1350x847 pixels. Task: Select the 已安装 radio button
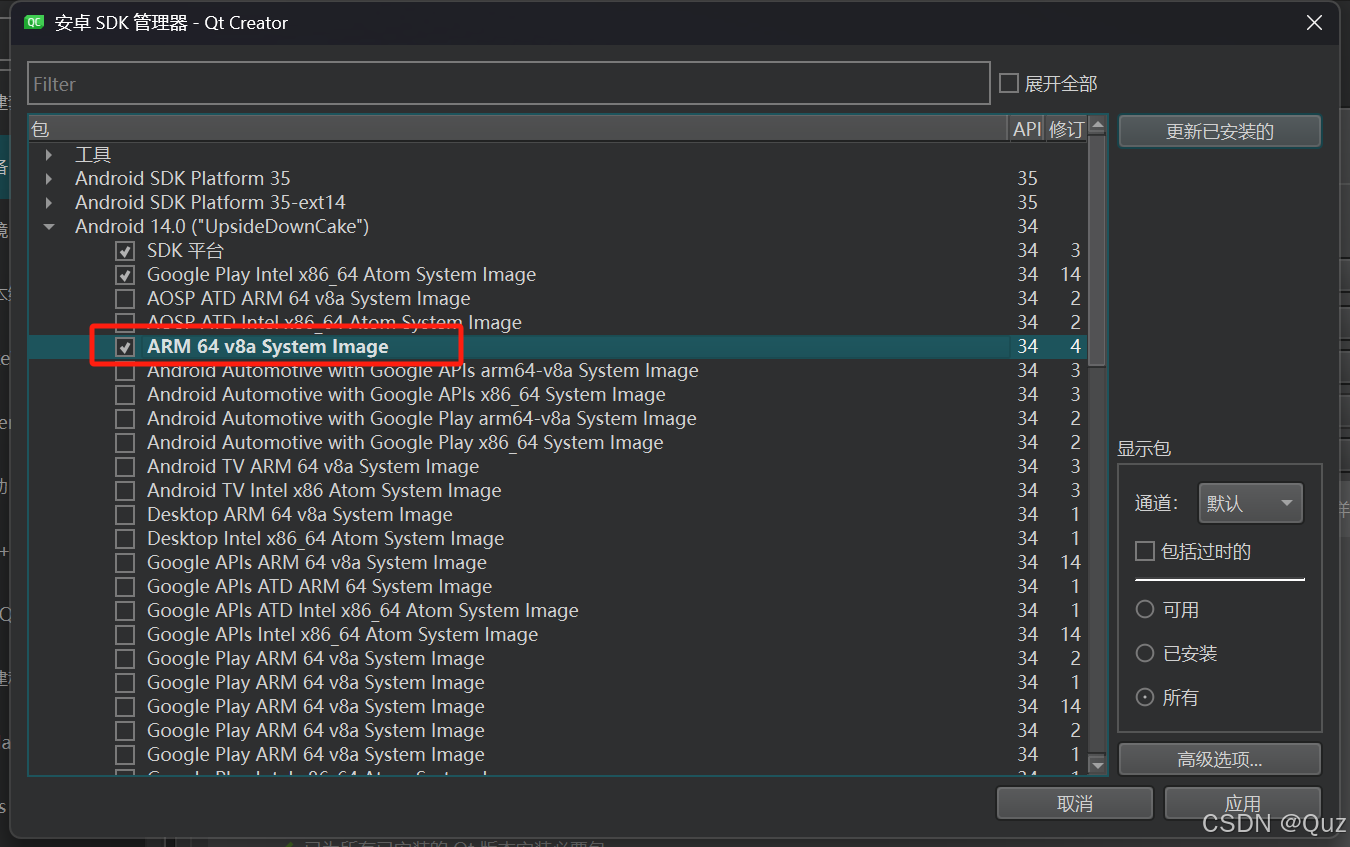[1144, 653]
